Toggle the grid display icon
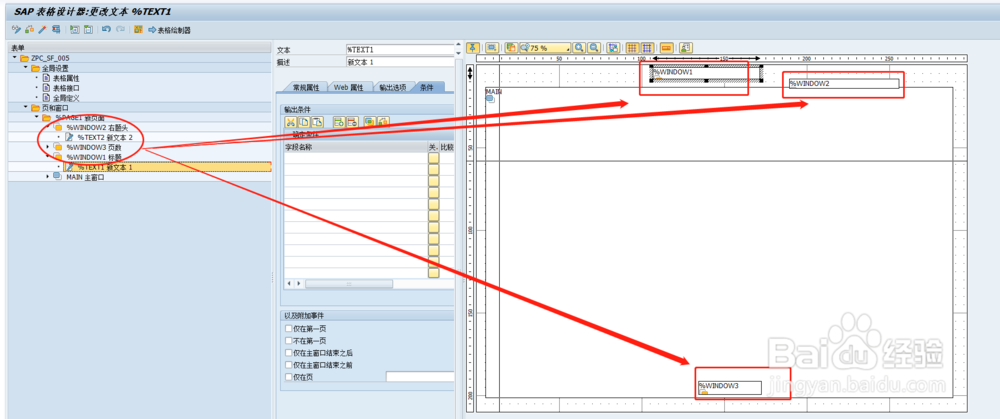The width and height of the screenshot is (1000, 419). [x=632, y=48]
